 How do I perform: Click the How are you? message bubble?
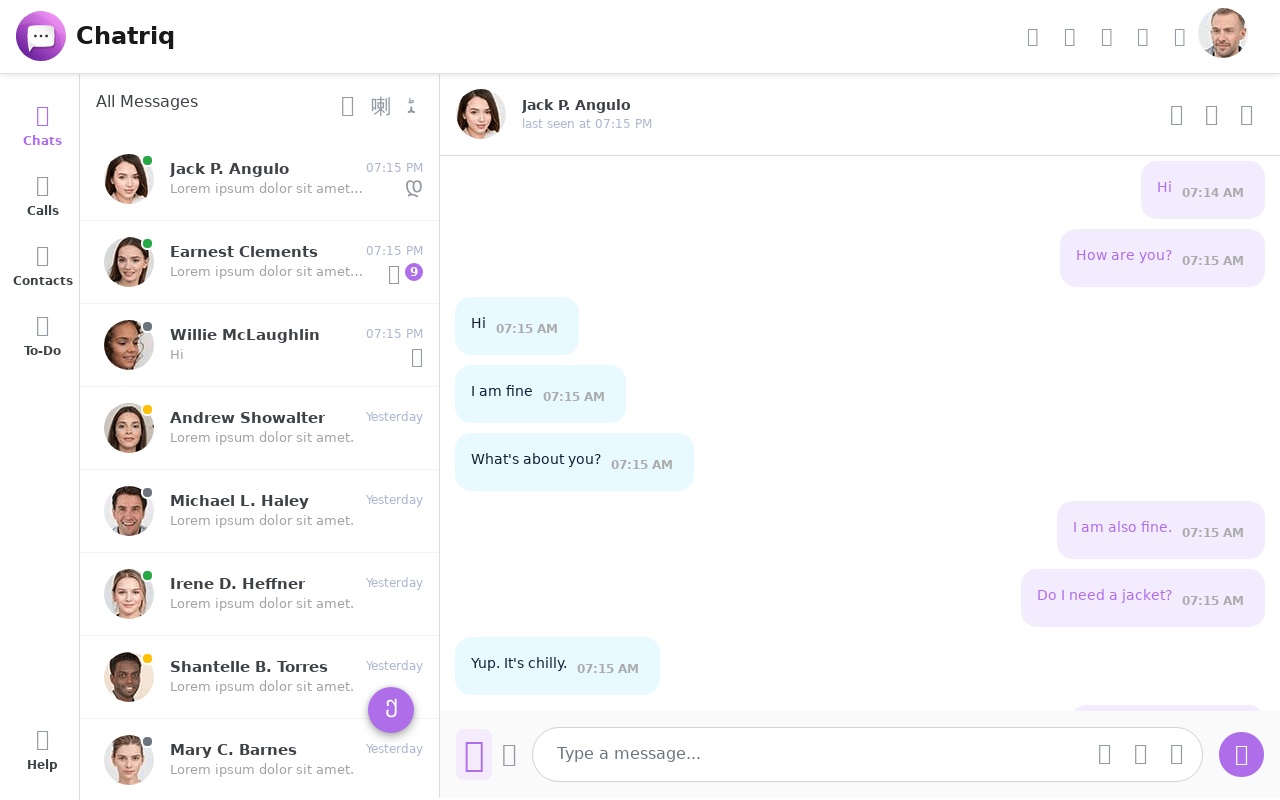pyautogui.click(x=1162, y=258)
